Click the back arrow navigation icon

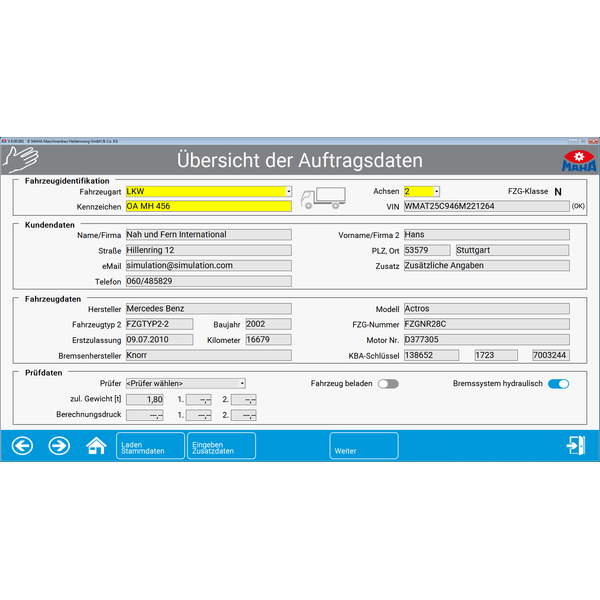pos(22,445)
